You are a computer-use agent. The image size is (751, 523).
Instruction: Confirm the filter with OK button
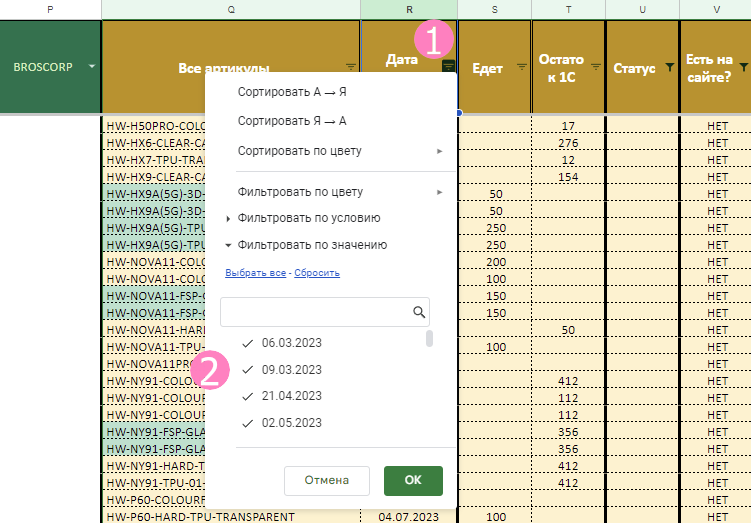tap(413, 480)
